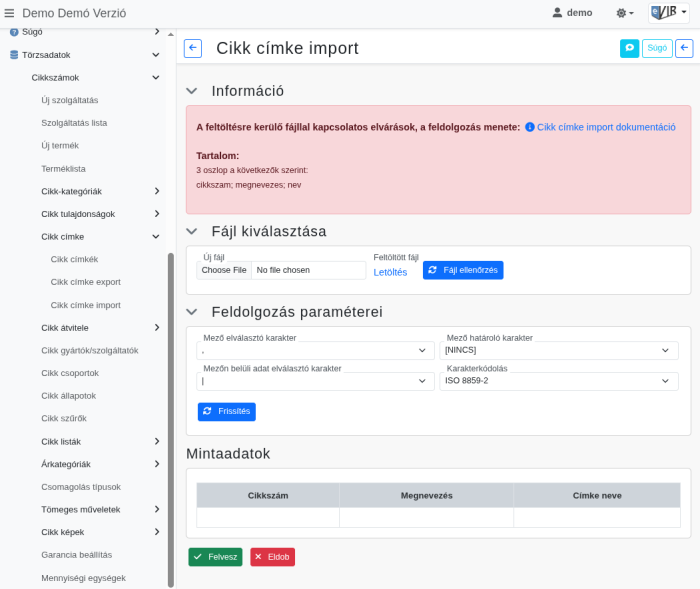Open the settings gear menu
Viewport: 700px width, 589px height.
pos(624,13)
